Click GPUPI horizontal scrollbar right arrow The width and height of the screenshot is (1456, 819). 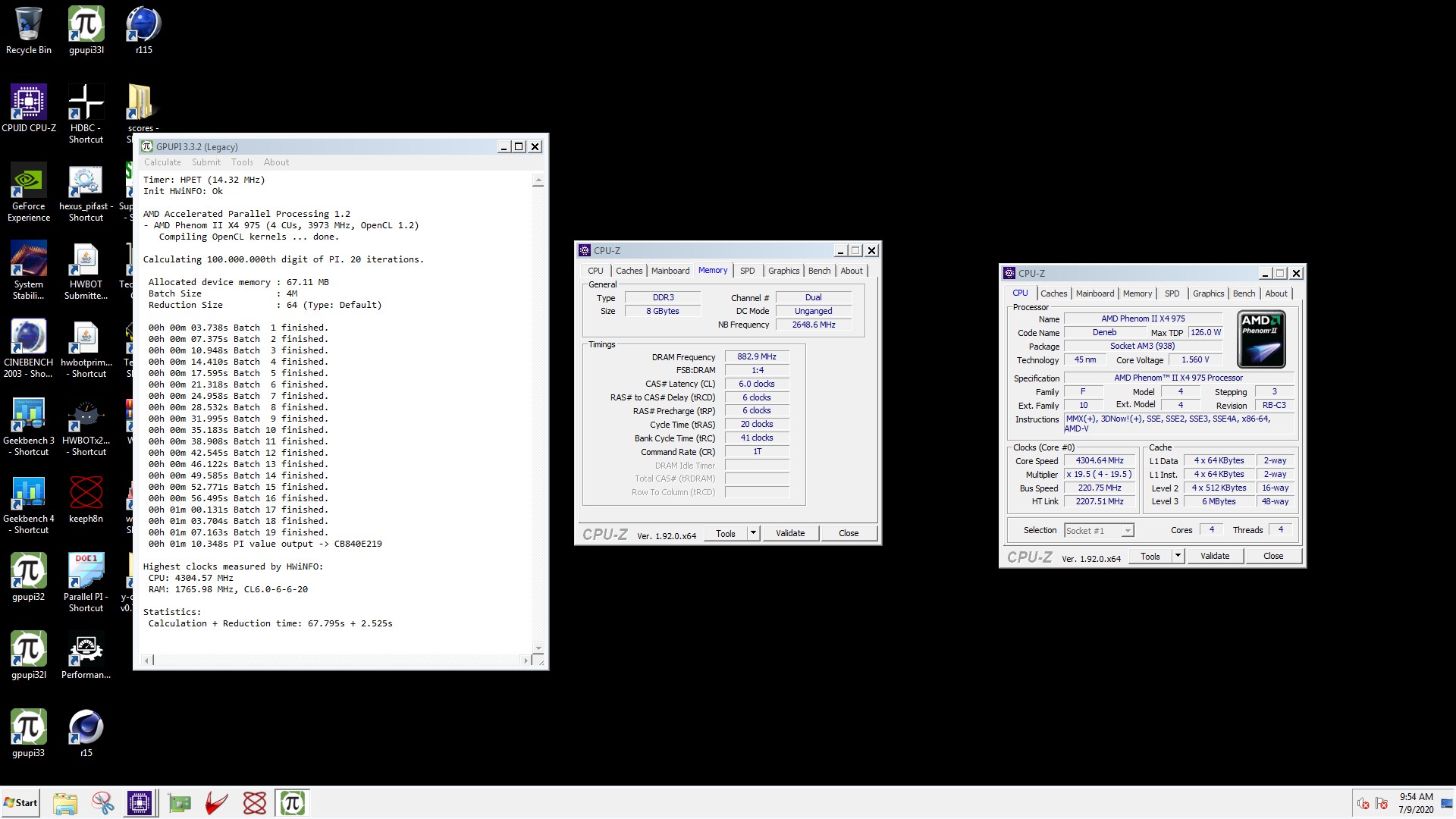pyautogui.click(x=526, y=661)
